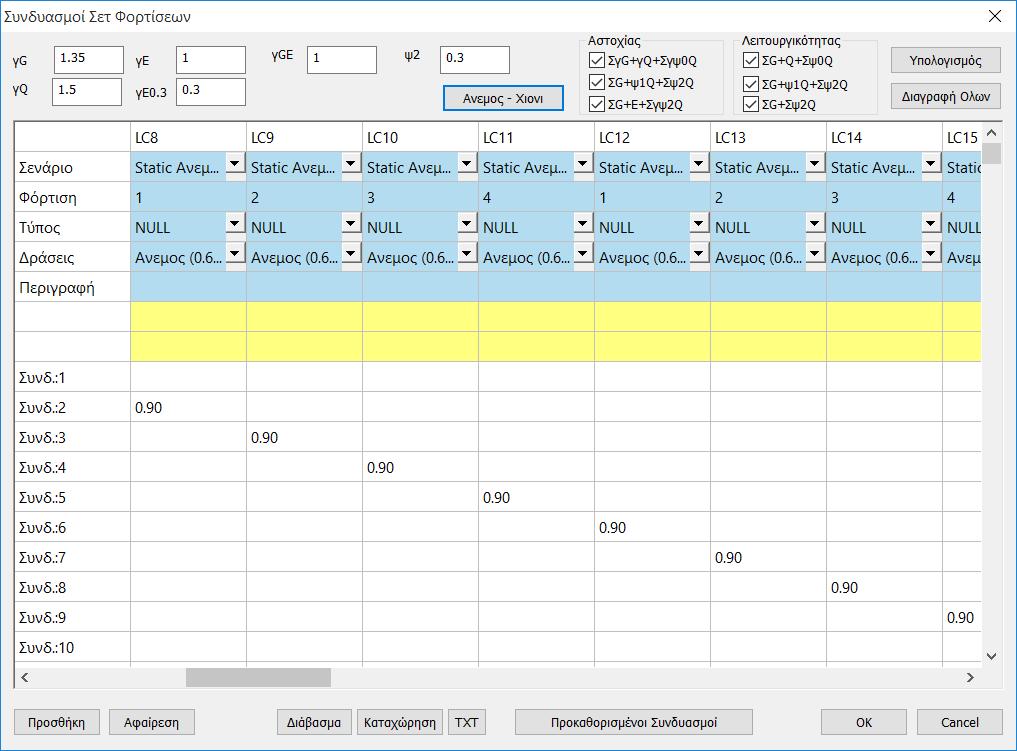Click the Cancel button
Image resolution: width=1017 pixels, height=751 pixels.
tap(960, 722)
